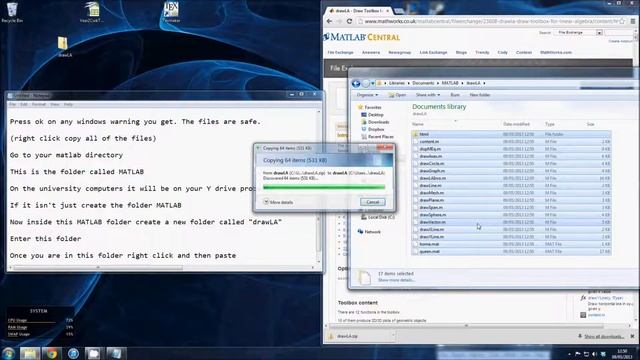Click Show more details in the Explorer pane
The image size is (640, 360).
point(396,280)
